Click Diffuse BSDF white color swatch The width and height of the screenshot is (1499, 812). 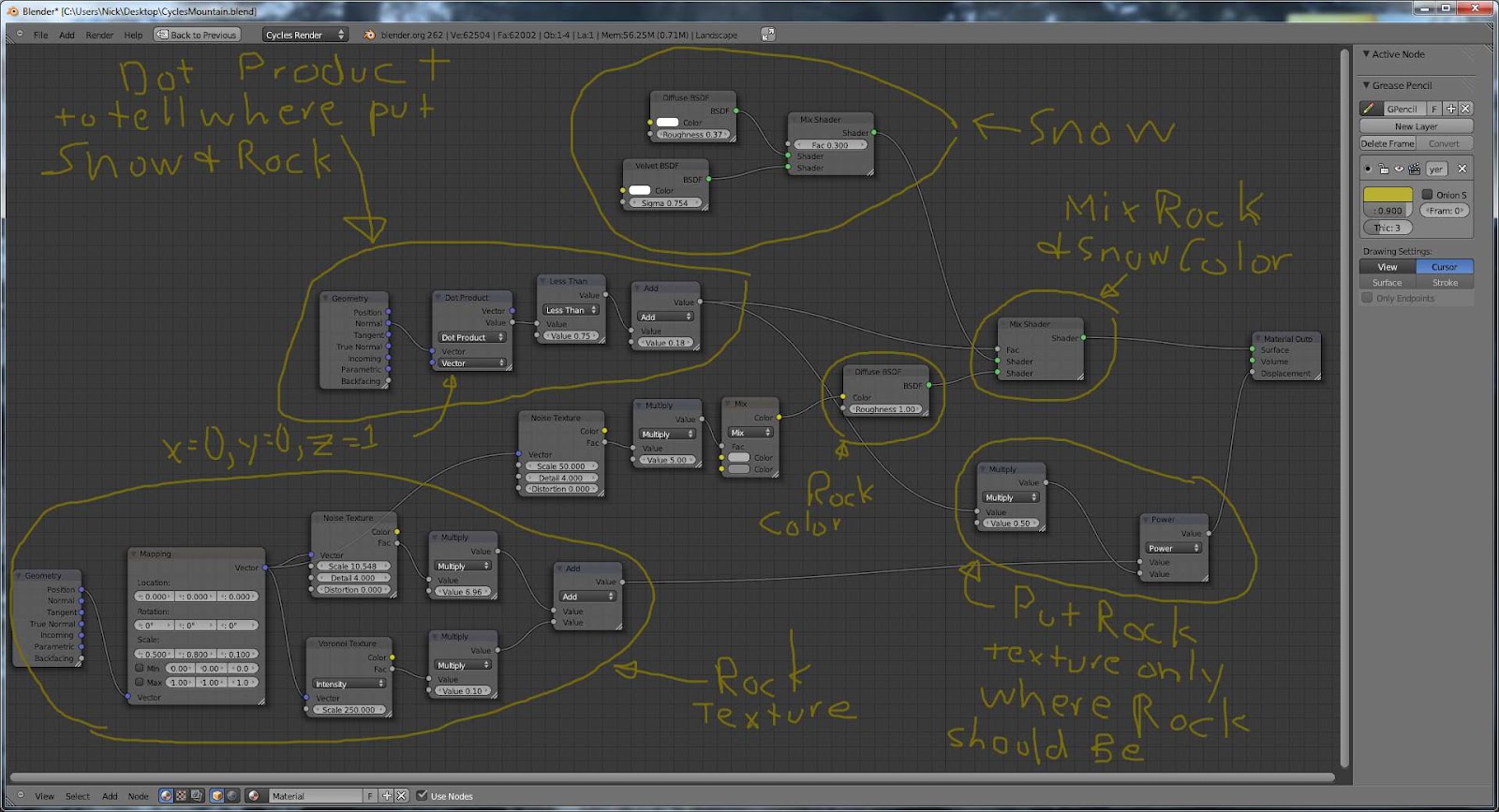pyautogui.click(x=667, y=123)
